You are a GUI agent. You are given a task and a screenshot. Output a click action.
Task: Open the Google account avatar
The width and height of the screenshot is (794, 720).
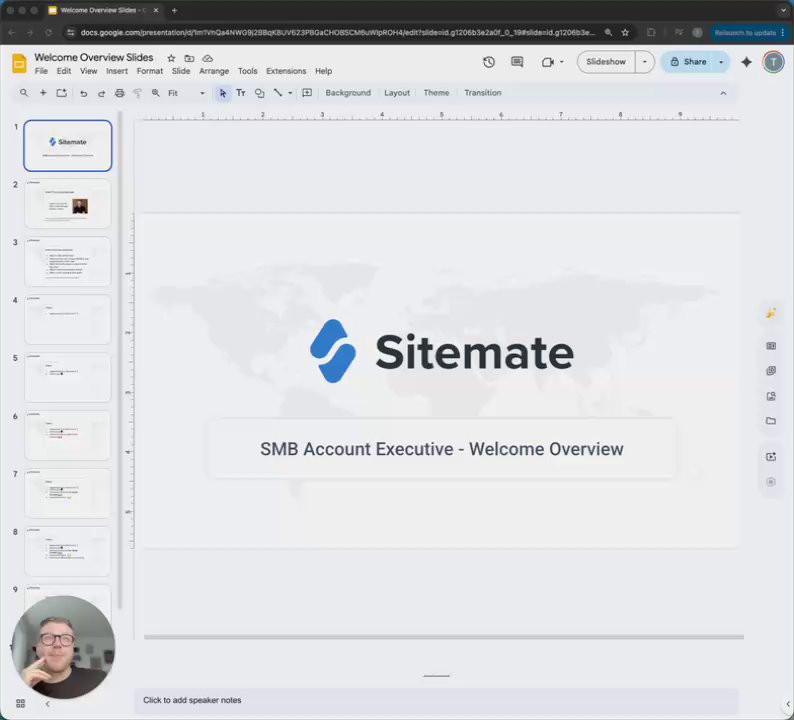click(x=773, y=62)
